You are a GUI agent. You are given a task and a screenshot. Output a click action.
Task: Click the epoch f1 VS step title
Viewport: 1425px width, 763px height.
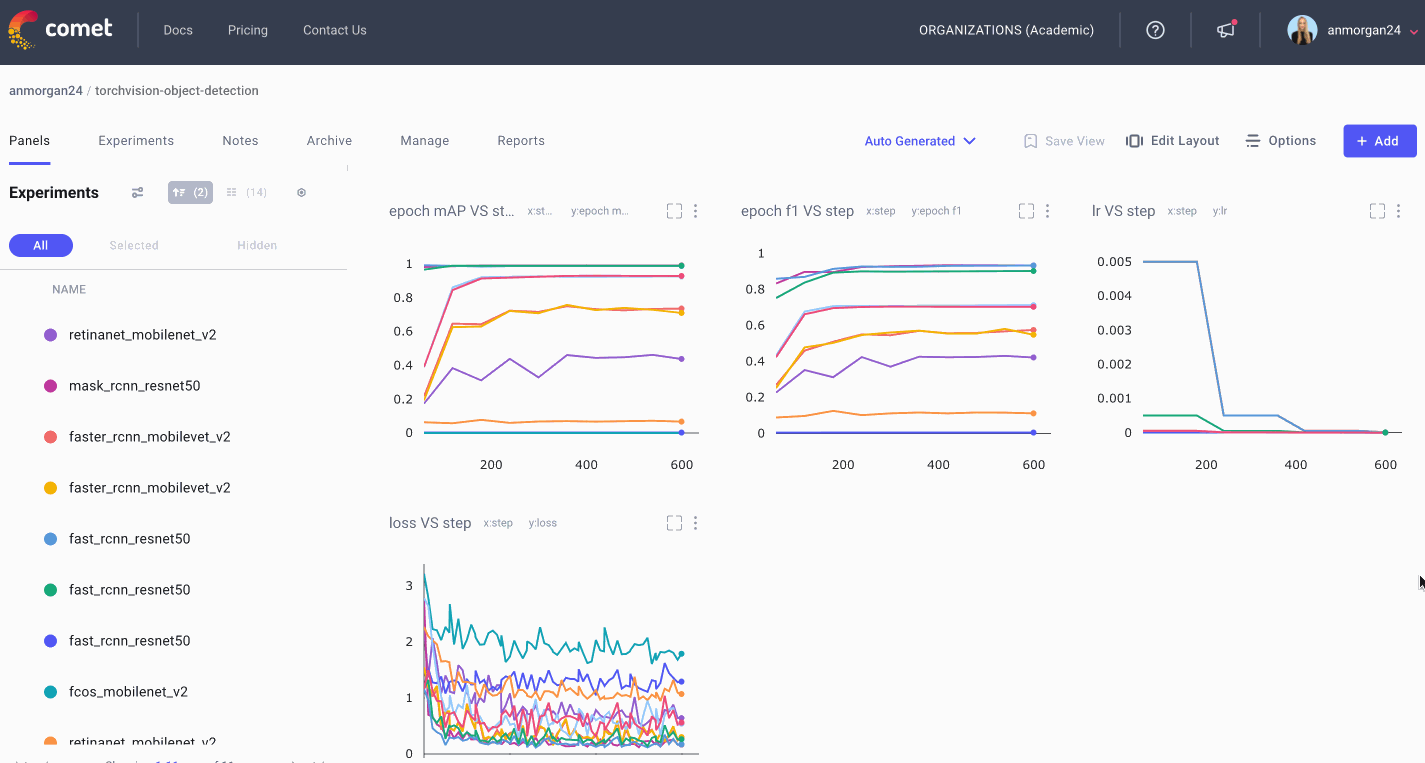pos(797,211)
